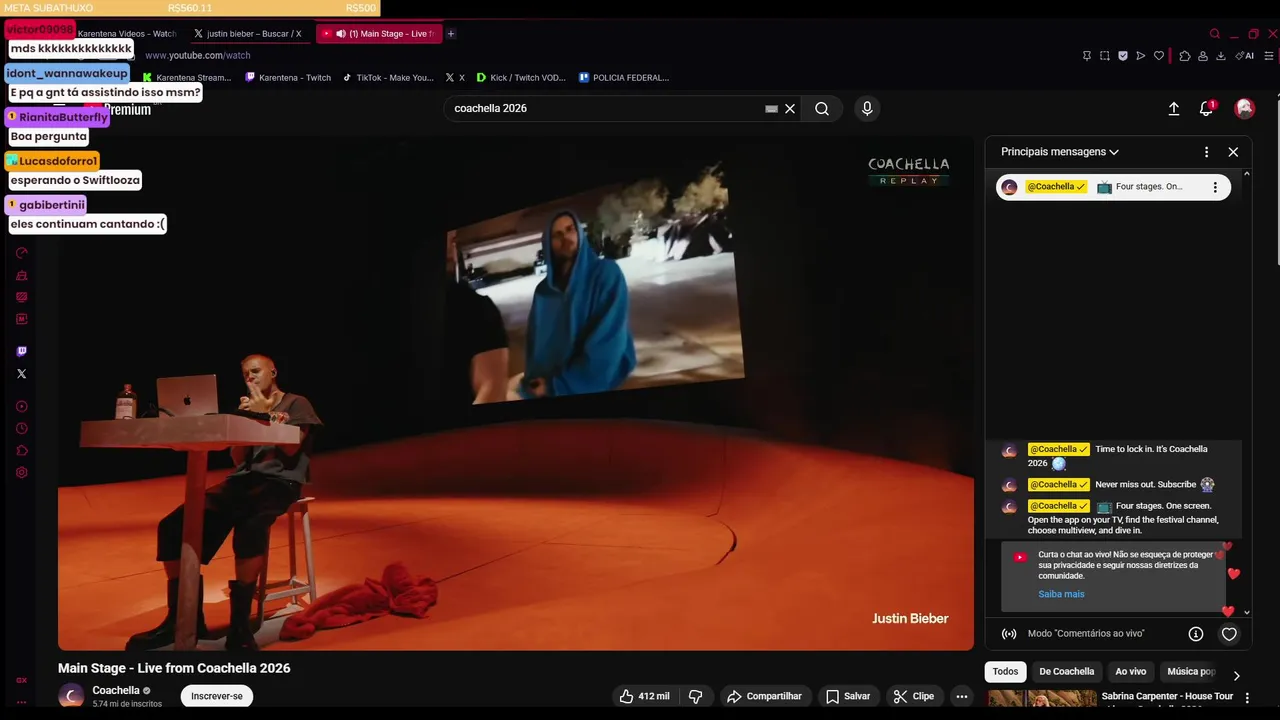1280x720 pixels.
Task: Open the AI assistant toolbar button
Action: pyautogui.click(x=1245, y=56)
